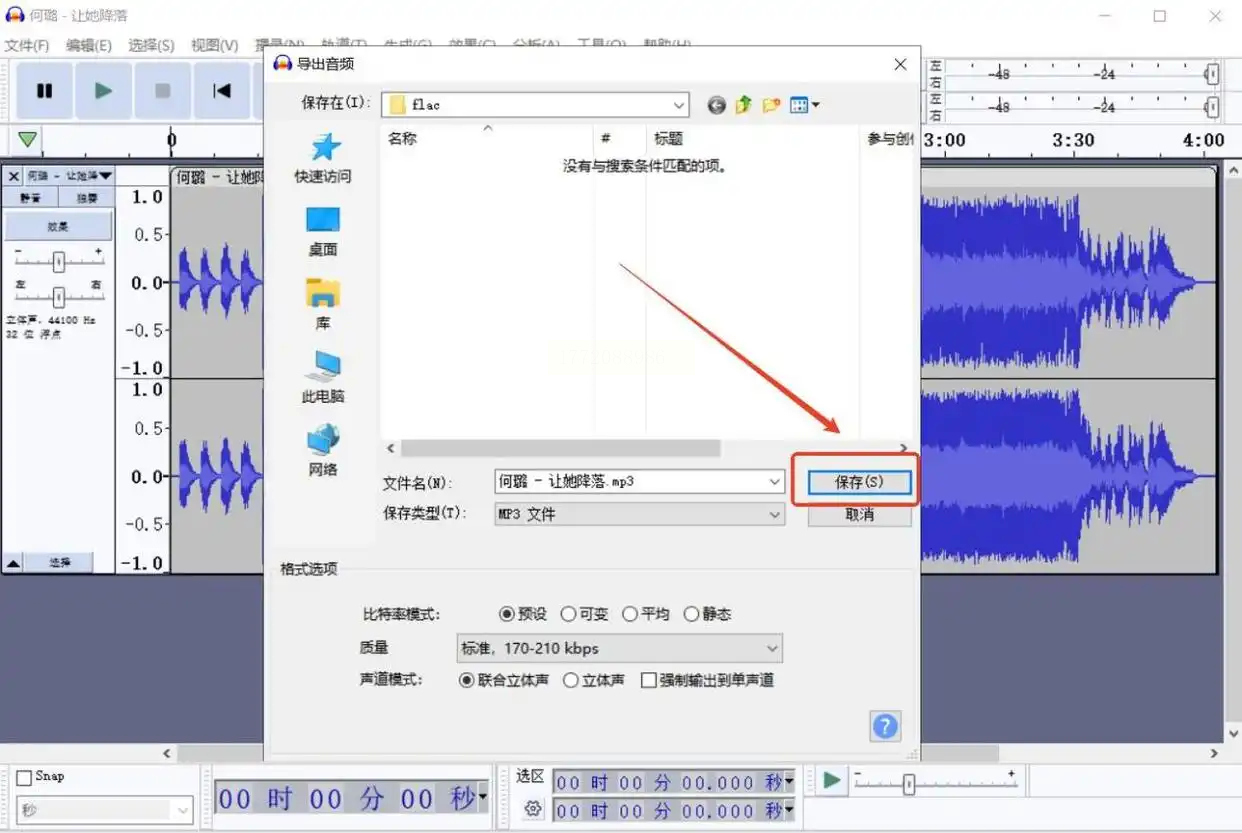1242x833 pixels.
Task: Choose the Stereo channel mode radio
Action: click(571, 680)
